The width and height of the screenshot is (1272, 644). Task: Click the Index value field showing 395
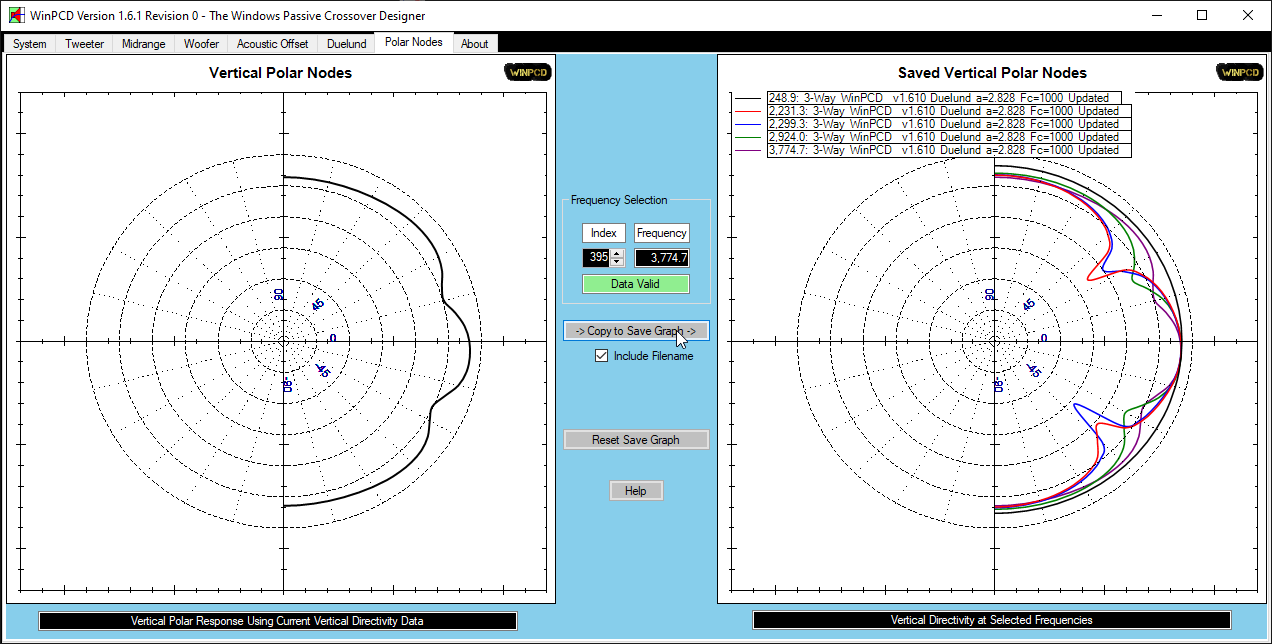tap(597, 258)
